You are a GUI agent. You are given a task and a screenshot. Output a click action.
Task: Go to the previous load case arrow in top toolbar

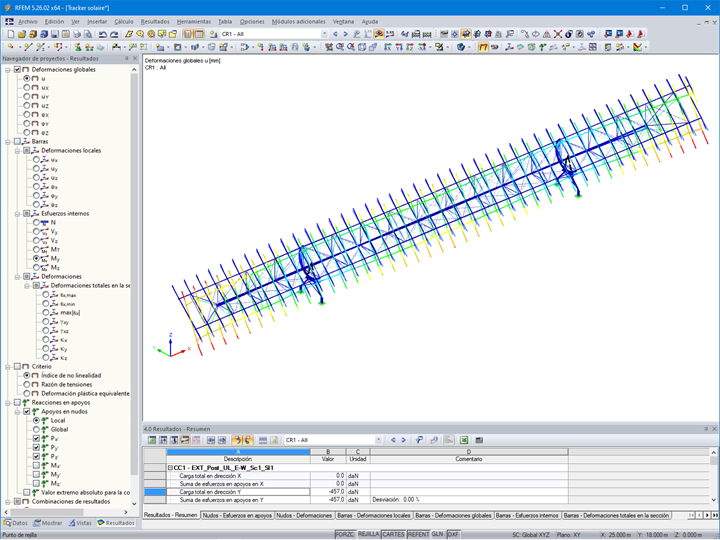pos(335,34)
